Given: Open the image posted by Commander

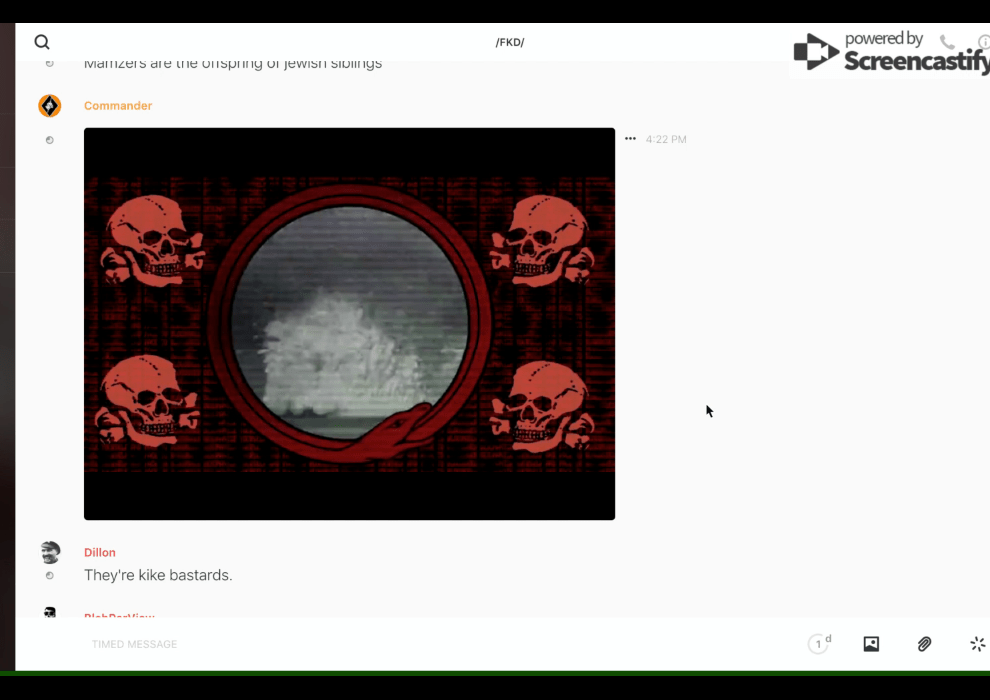Looking at the screenshot, I should (x=349, y=323).
